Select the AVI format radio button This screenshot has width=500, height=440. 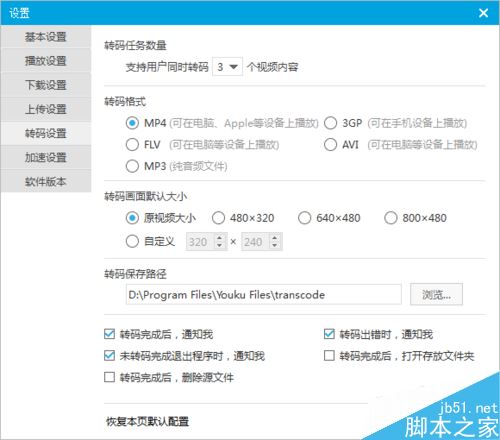330,145
